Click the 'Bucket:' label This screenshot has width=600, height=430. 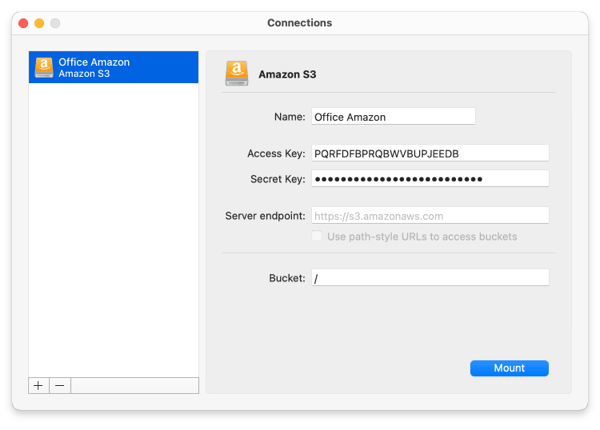pos(287,278)
